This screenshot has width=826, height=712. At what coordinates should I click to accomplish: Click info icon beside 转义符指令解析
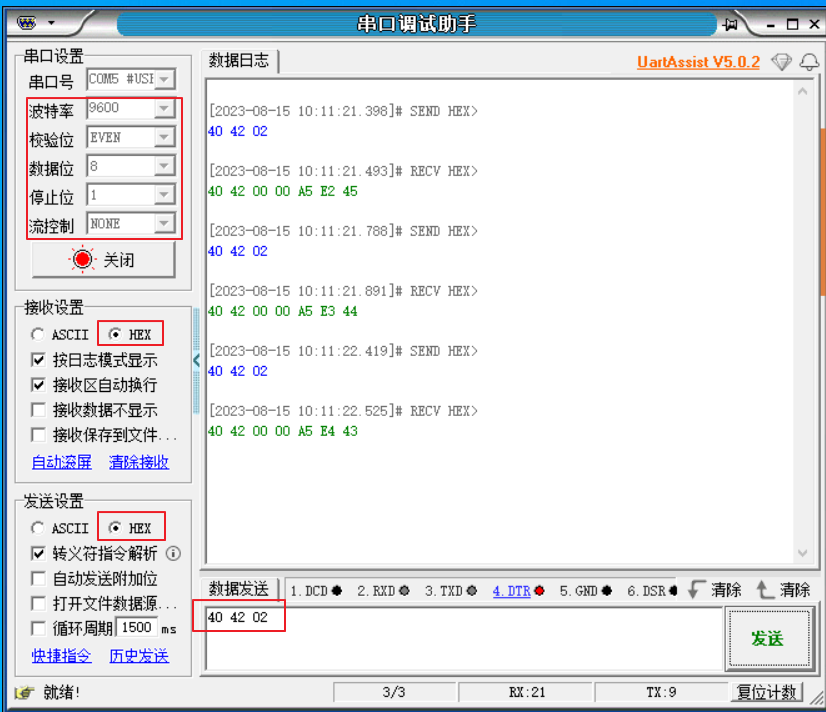pos(173,553)
